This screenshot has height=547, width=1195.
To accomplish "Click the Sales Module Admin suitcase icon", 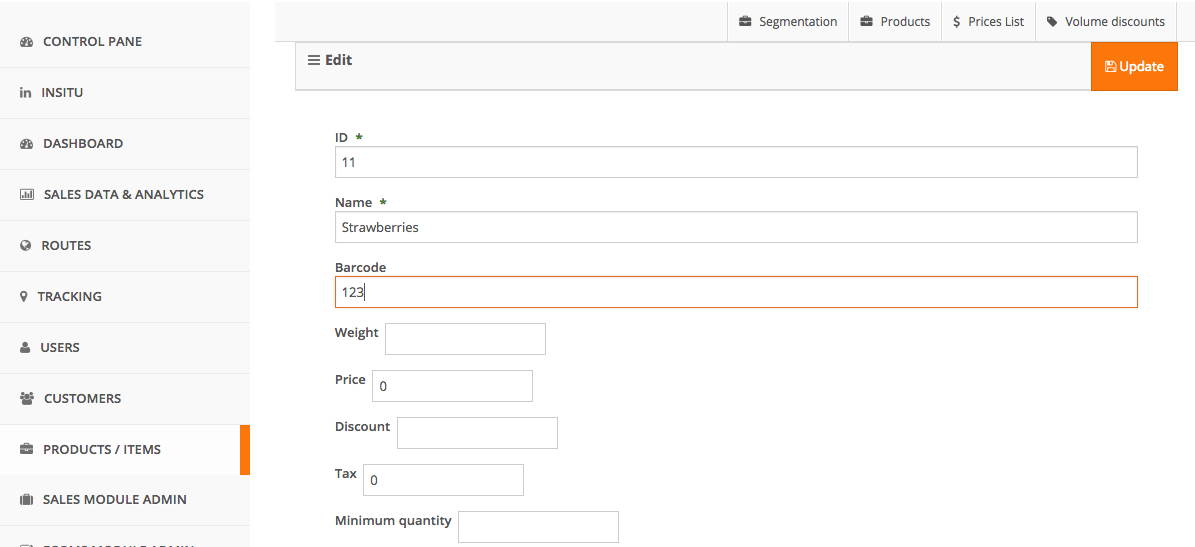I will pyautogui.click(x=27, y=500).
